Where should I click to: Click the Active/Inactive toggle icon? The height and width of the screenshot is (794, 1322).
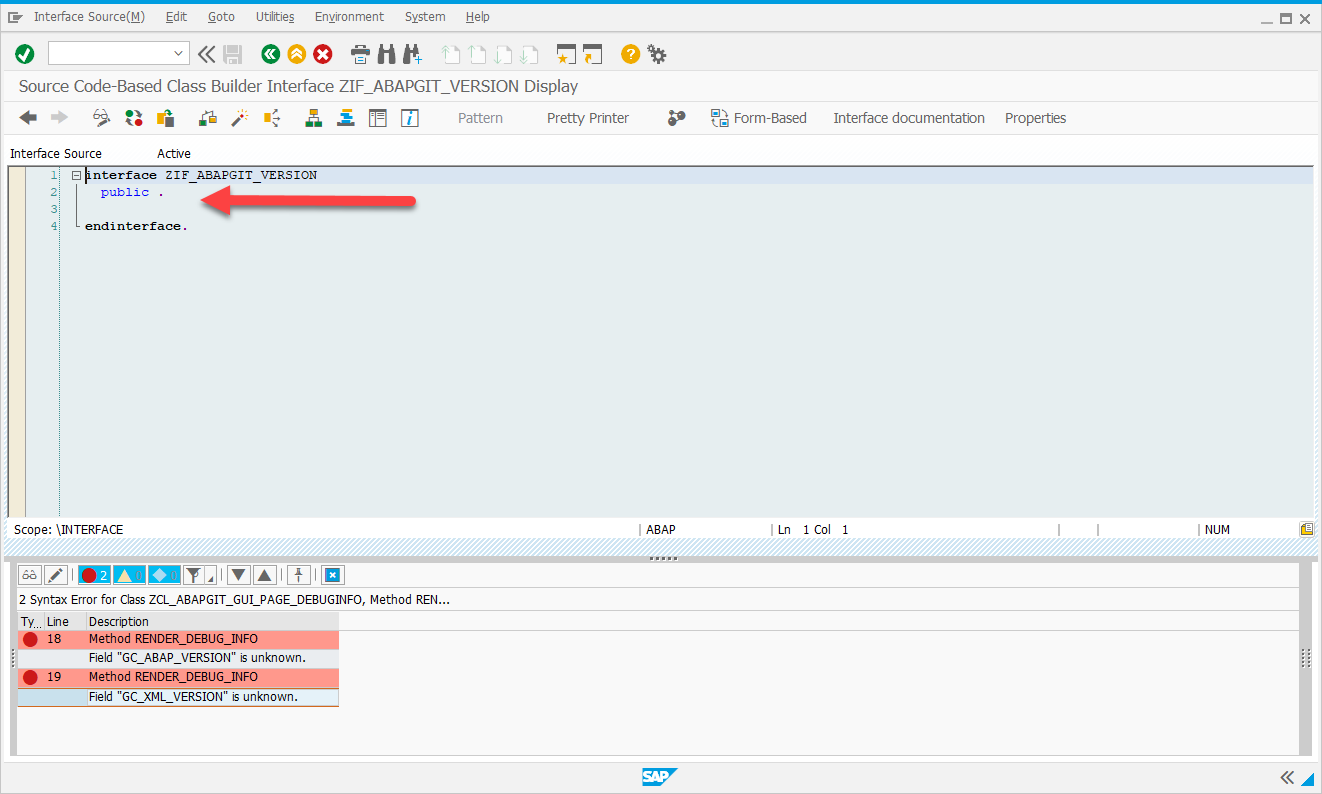pos(133,118)
